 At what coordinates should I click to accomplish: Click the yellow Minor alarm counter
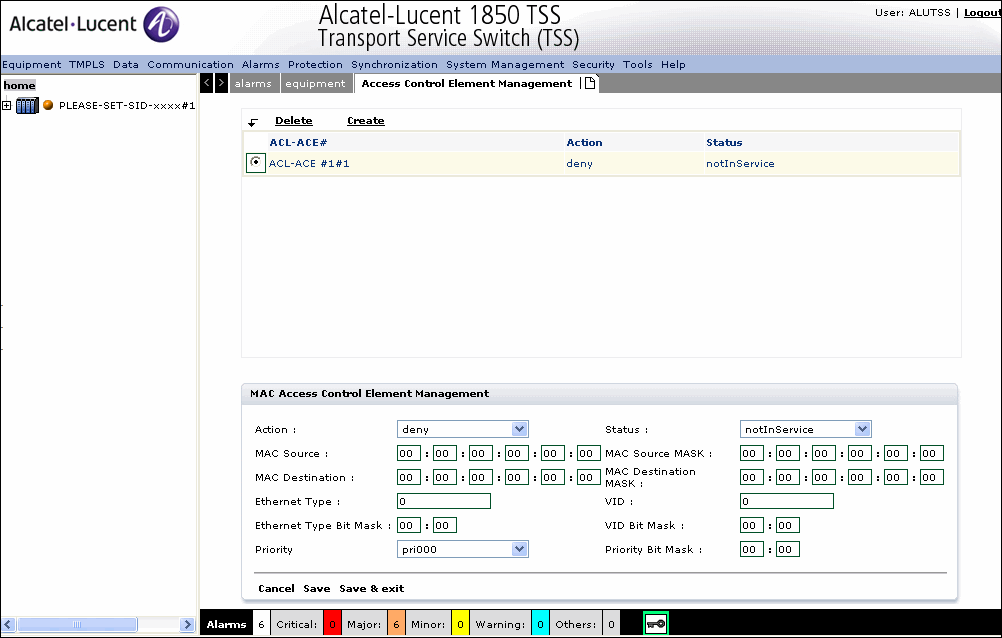[460, 624]
